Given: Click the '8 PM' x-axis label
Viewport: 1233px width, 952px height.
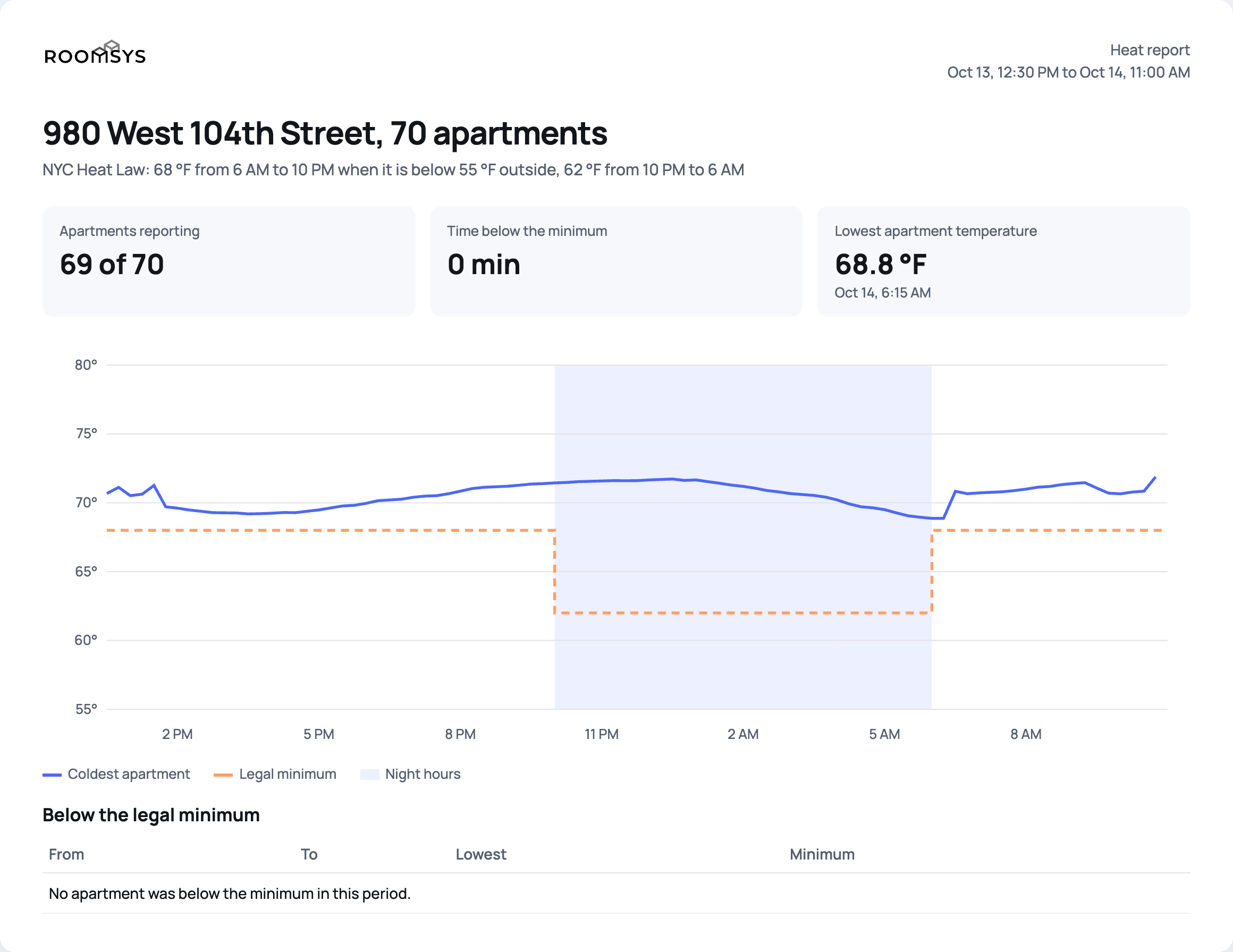Looking at the screenshot, I should tap(460, 734).
